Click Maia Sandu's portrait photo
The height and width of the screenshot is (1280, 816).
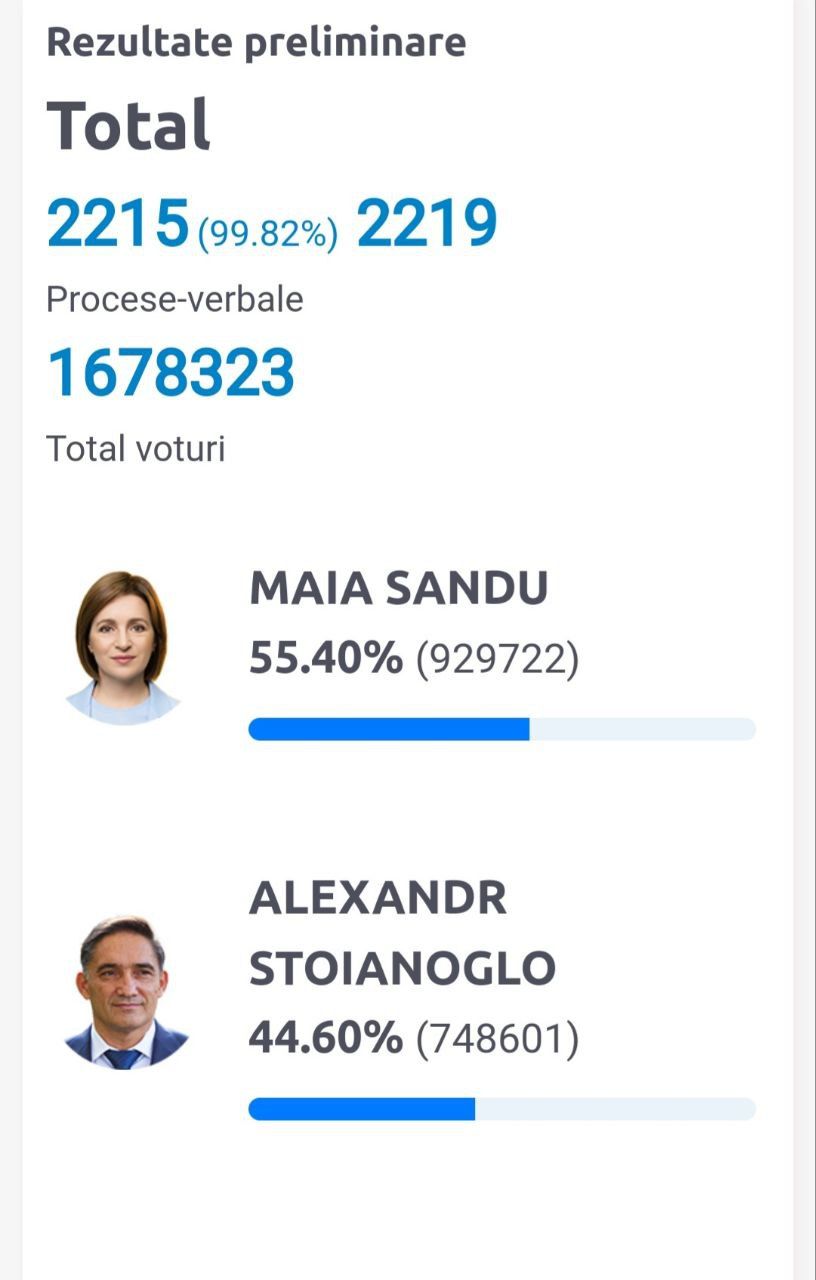tap(122, 647)
